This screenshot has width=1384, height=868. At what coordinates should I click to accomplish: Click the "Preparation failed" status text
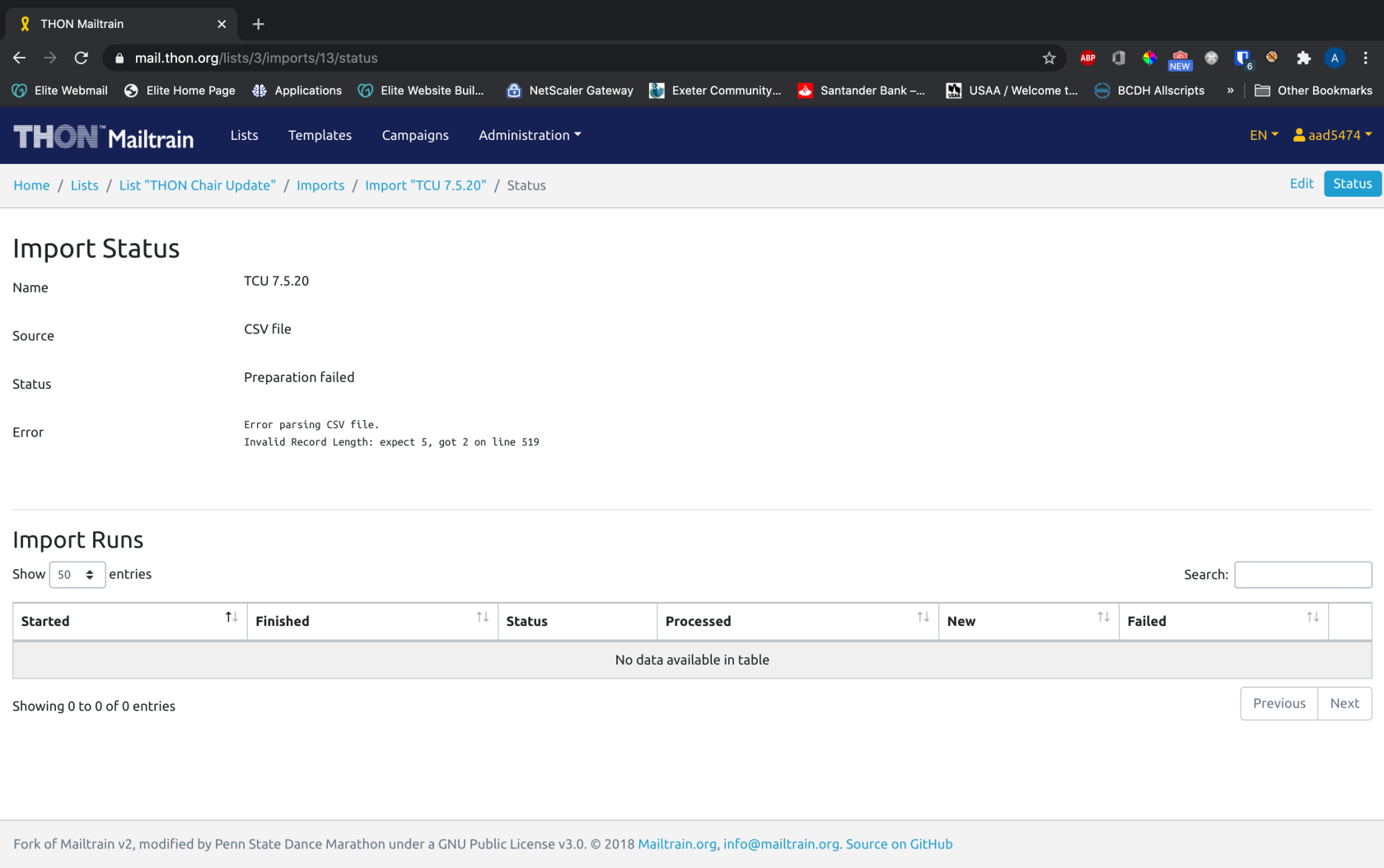[x=299, y=377]
